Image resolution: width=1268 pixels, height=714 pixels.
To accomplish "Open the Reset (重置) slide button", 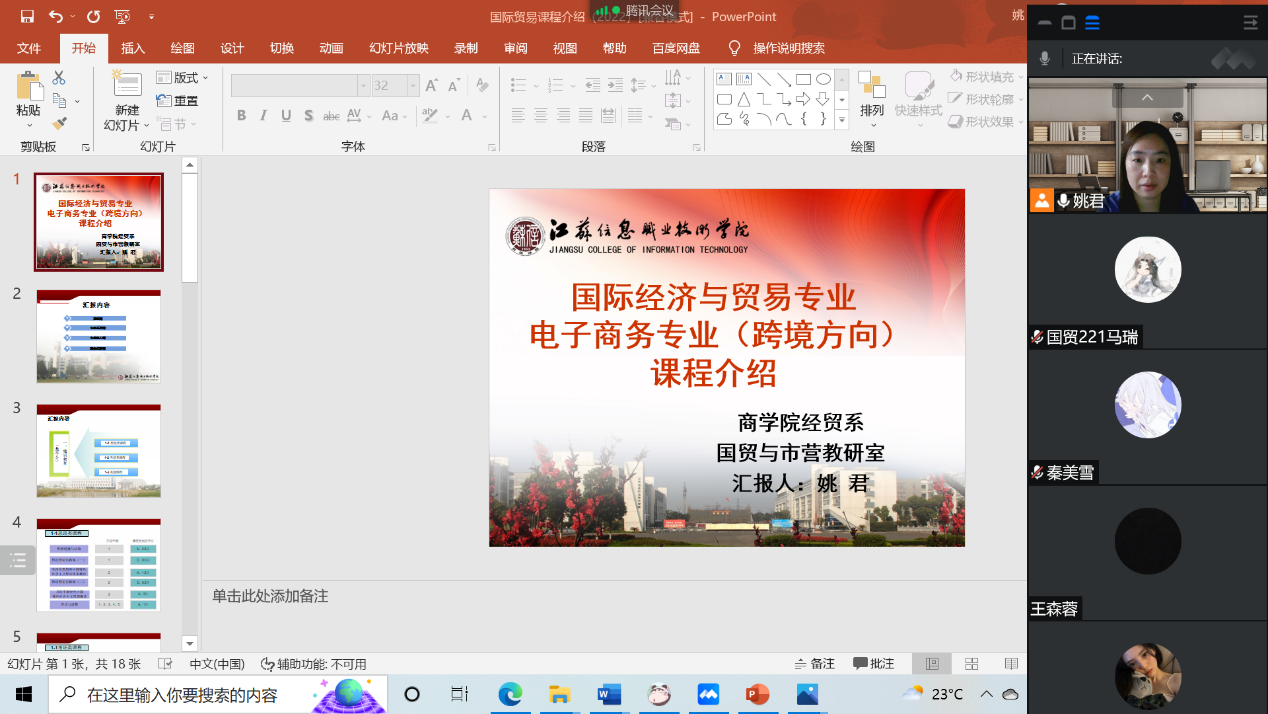I will coord(177,101).
